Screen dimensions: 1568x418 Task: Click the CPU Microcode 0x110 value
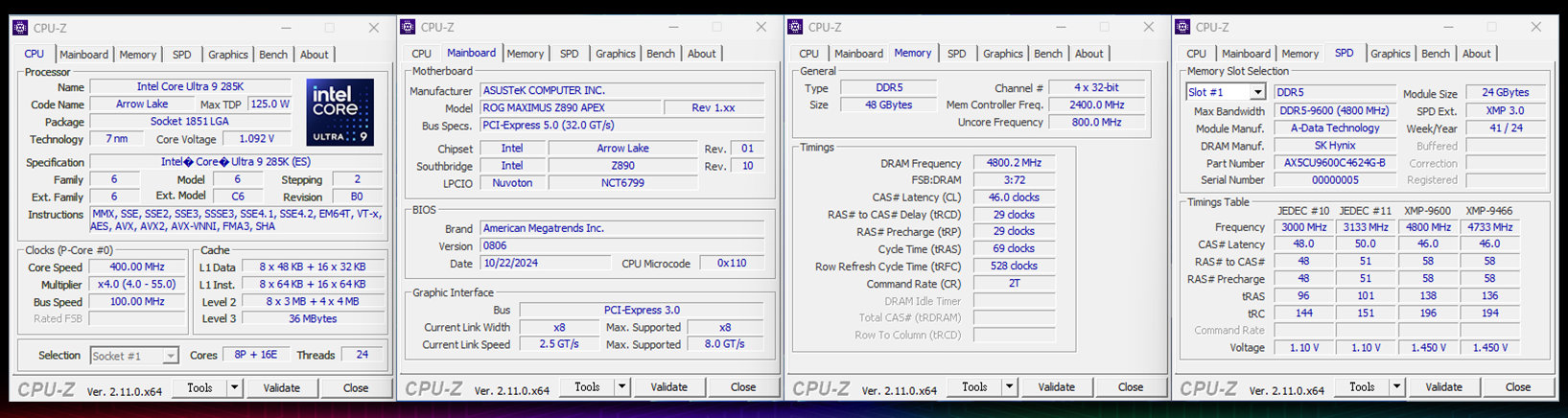[x=732, y=263]
